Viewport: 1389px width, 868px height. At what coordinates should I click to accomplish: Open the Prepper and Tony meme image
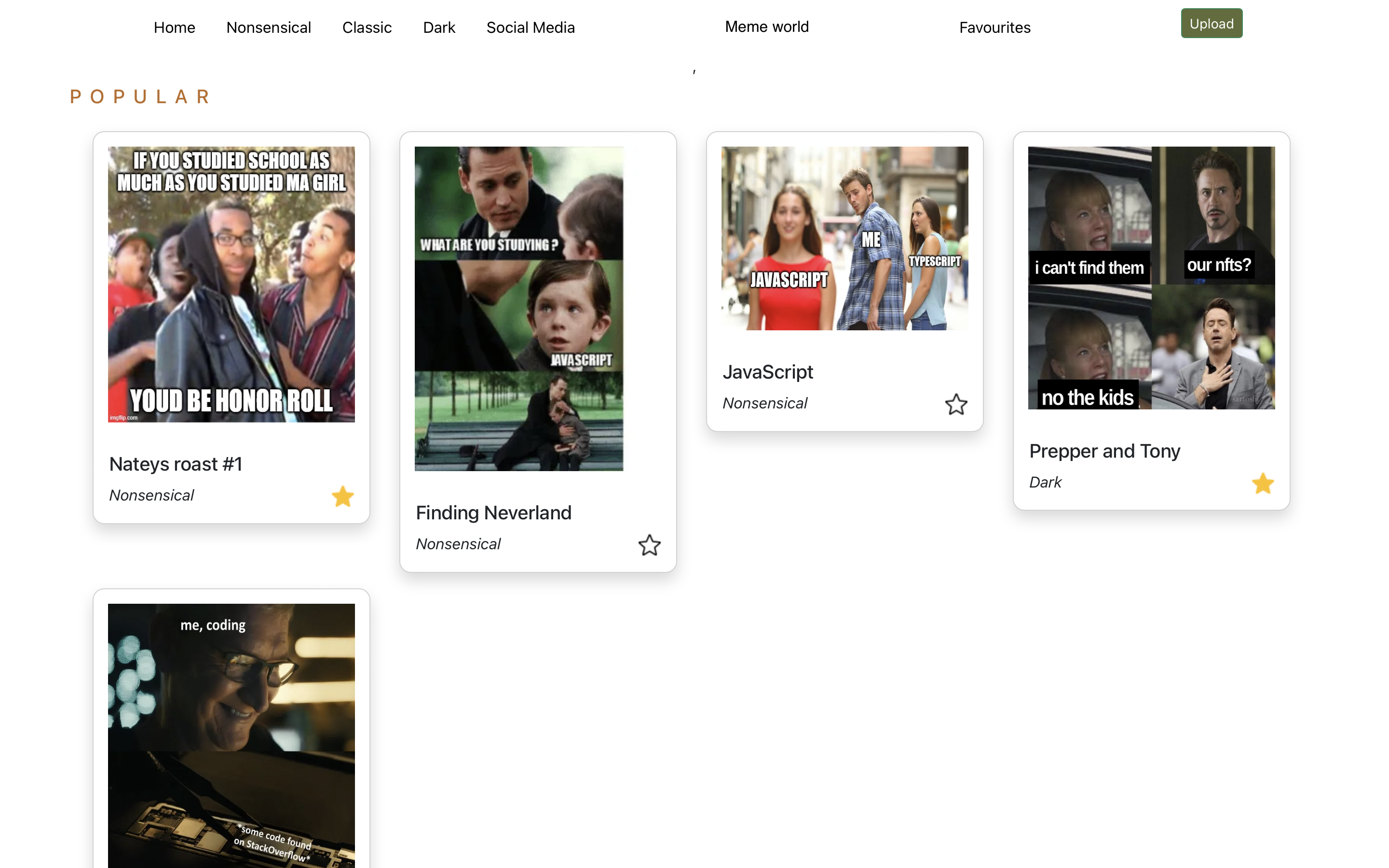[x=1151, y=278]
